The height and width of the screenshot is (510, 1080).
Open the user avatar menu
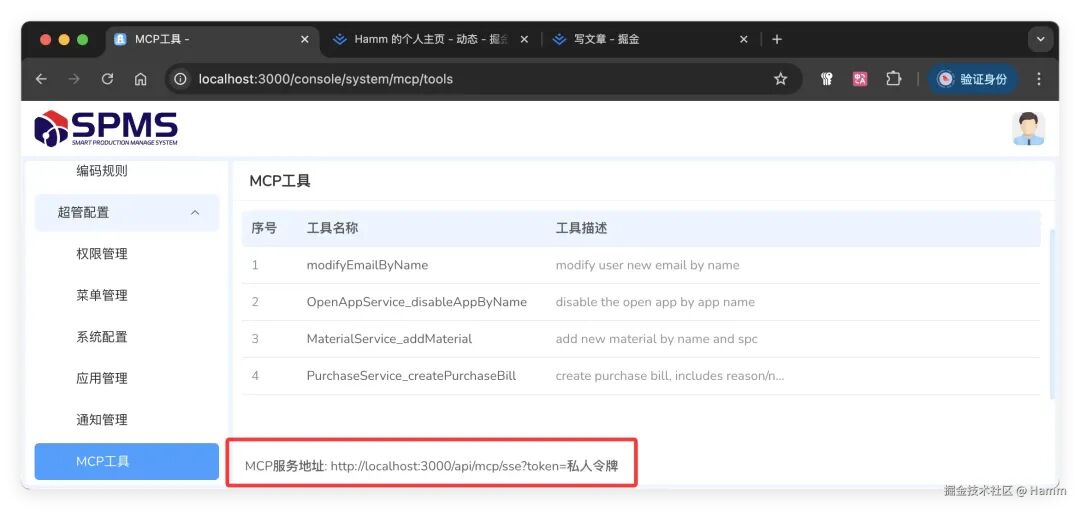click(x=1028, y=128)
